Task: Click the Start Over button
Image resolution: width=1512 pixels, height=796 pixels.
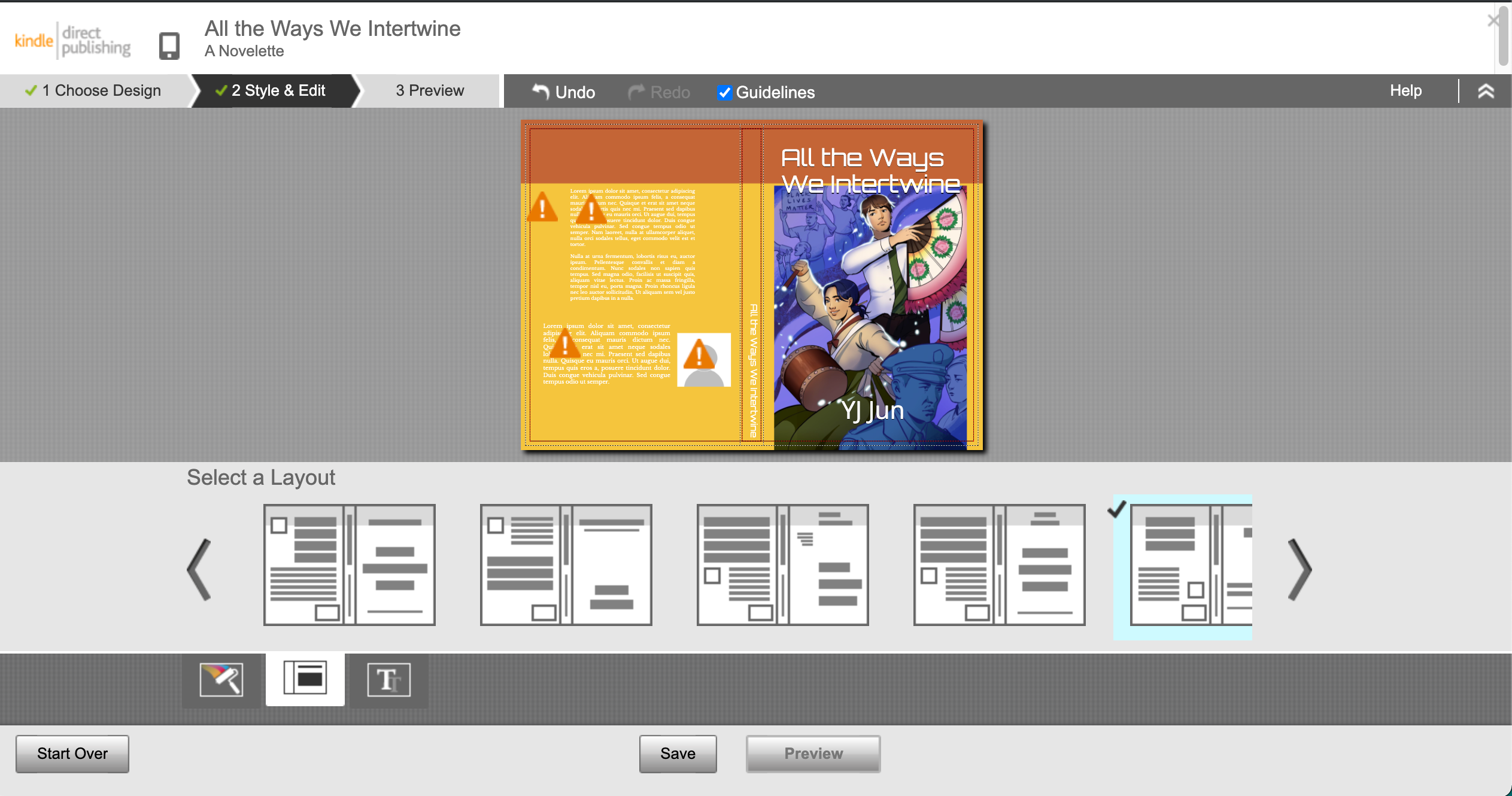Action: pyautogui.click(x=72, y=754)
